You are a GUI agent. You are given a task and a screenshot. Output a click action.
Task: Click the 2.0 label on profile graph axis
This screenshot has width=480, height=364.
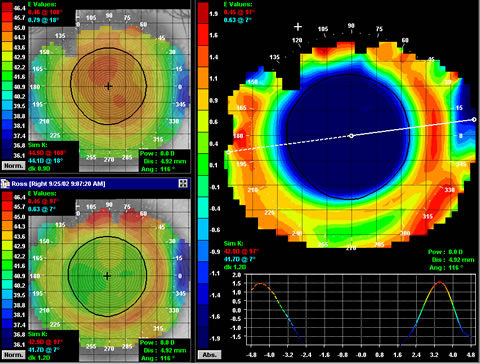237,275
